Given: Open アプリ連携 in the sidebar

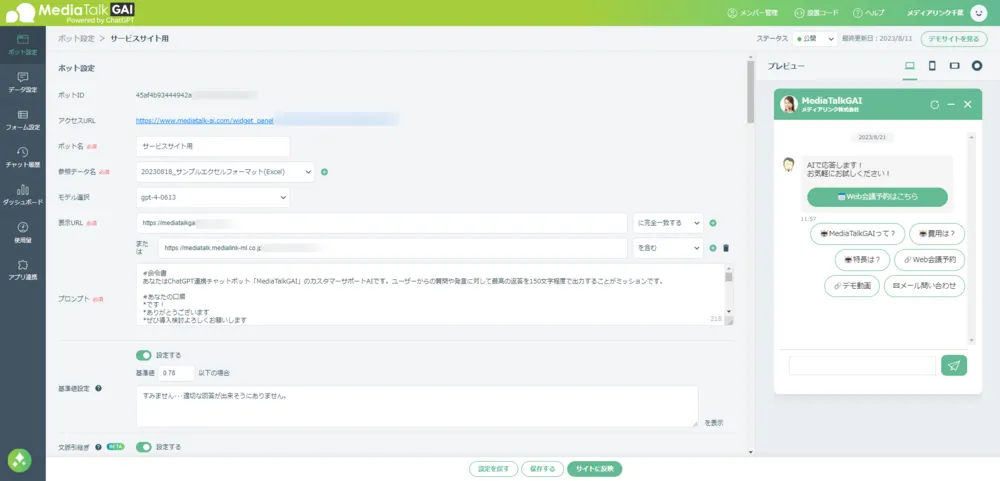Looking at the screenshot, I should click(22, 270).
